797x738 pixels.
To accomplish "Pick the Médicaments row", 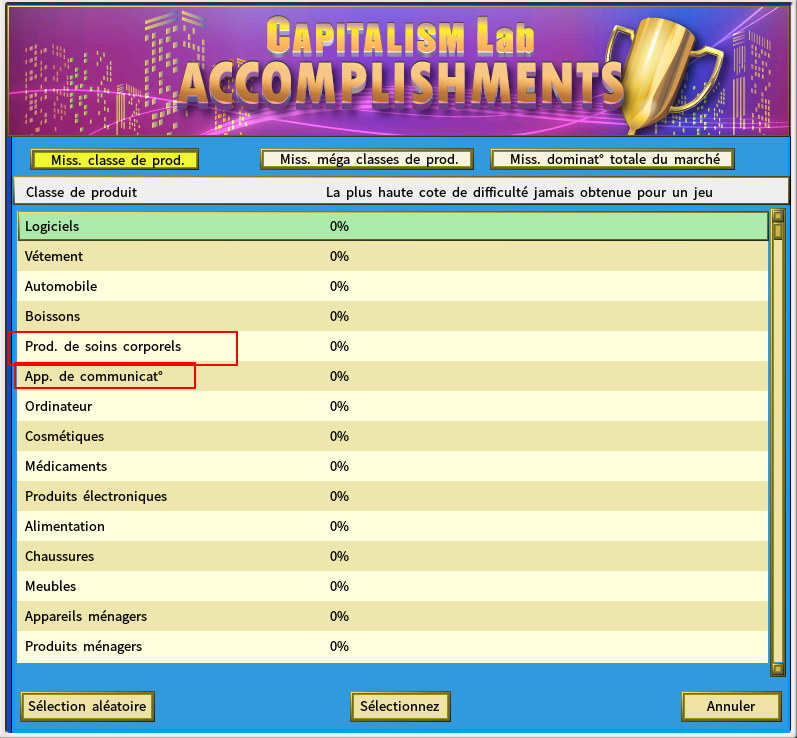I will 392,466.
